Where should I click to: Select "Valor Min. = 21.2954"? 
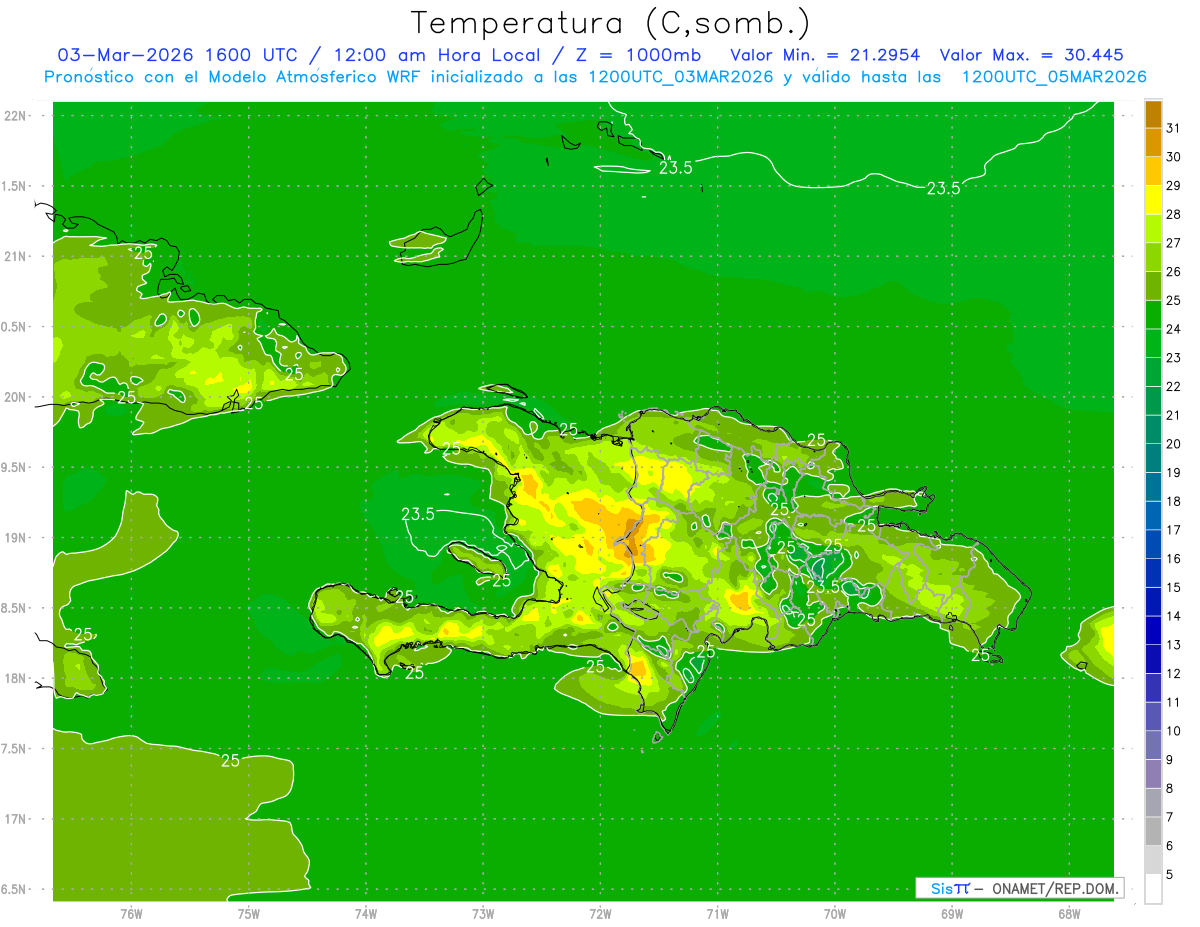click(x=826, y=55)
